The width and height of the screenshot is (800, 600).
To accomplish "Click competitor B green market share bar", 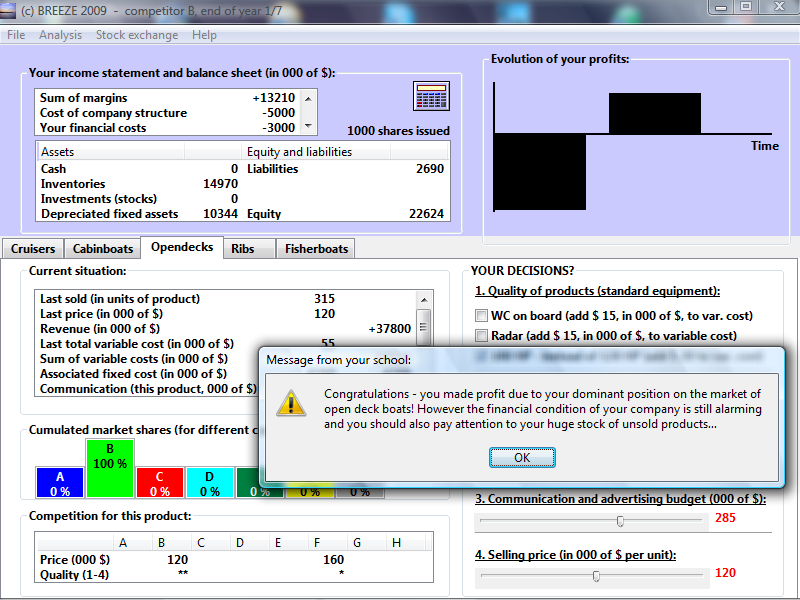I will click(x=110, y=469).
